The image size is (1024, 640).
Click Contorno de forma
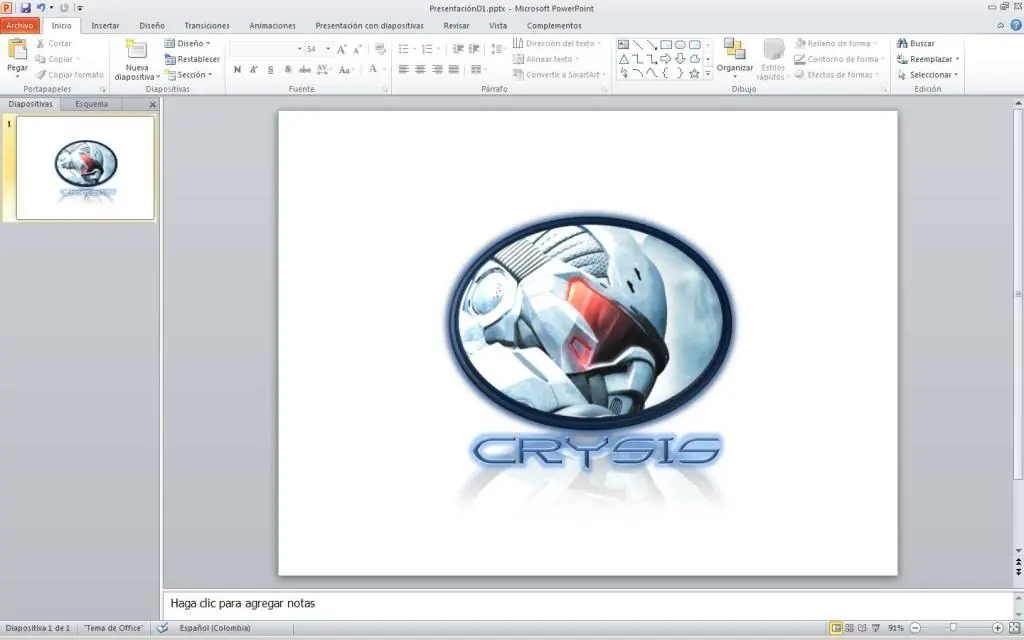coord(839,59)
